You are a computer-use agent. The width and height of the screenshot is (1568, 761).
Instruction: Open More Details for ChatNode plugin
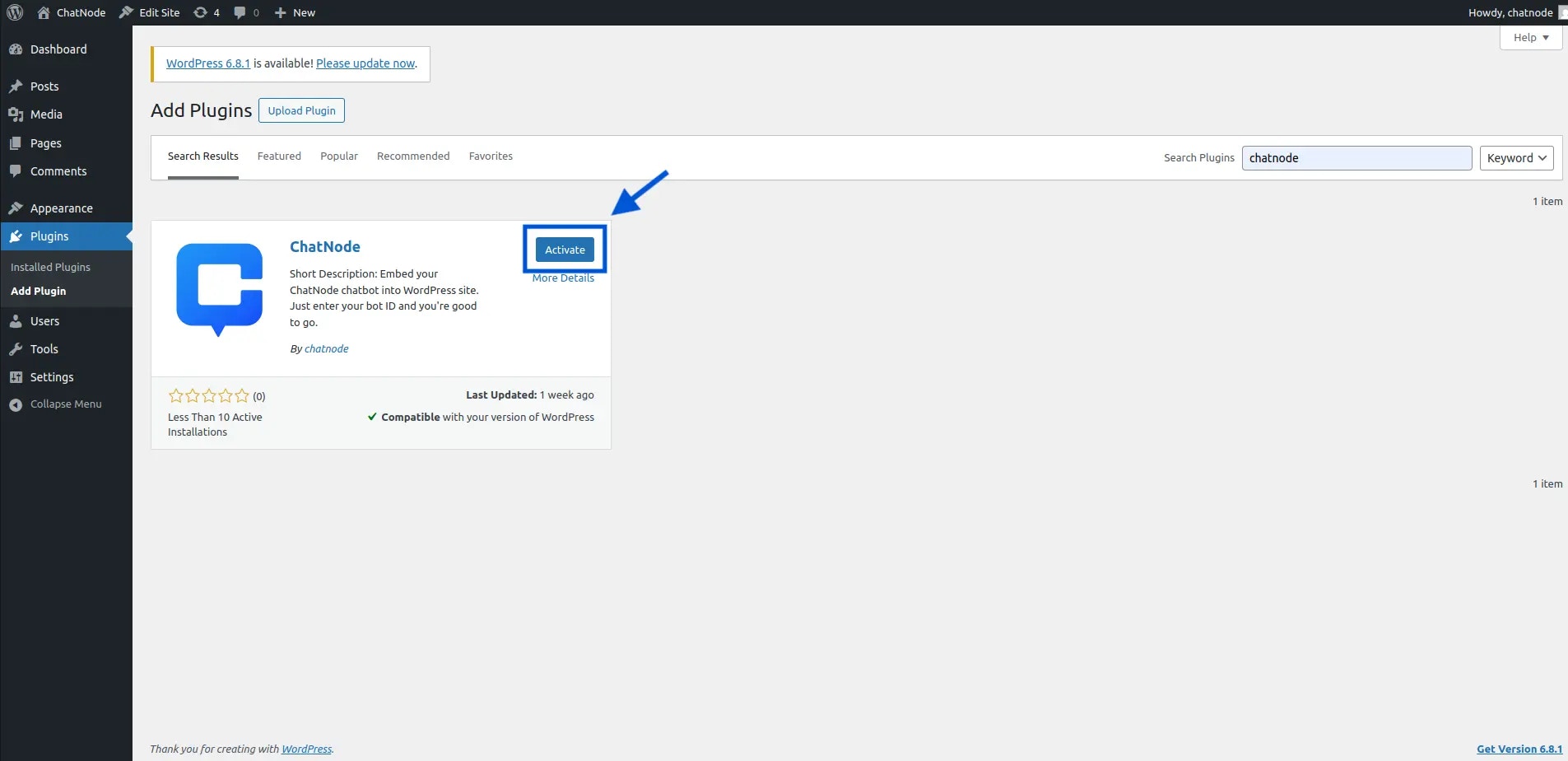point(563,278)
